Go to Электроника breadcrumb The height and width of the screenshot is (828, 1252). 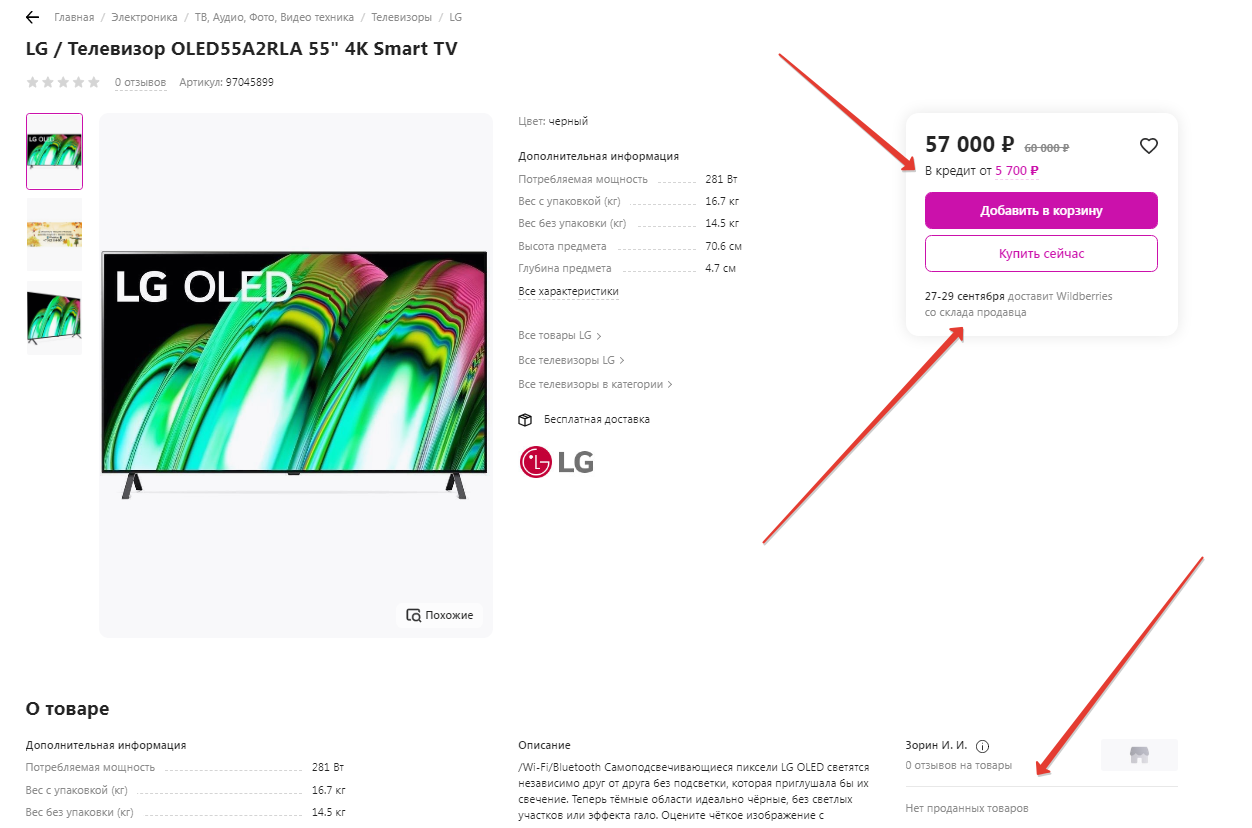click(145, 18)
